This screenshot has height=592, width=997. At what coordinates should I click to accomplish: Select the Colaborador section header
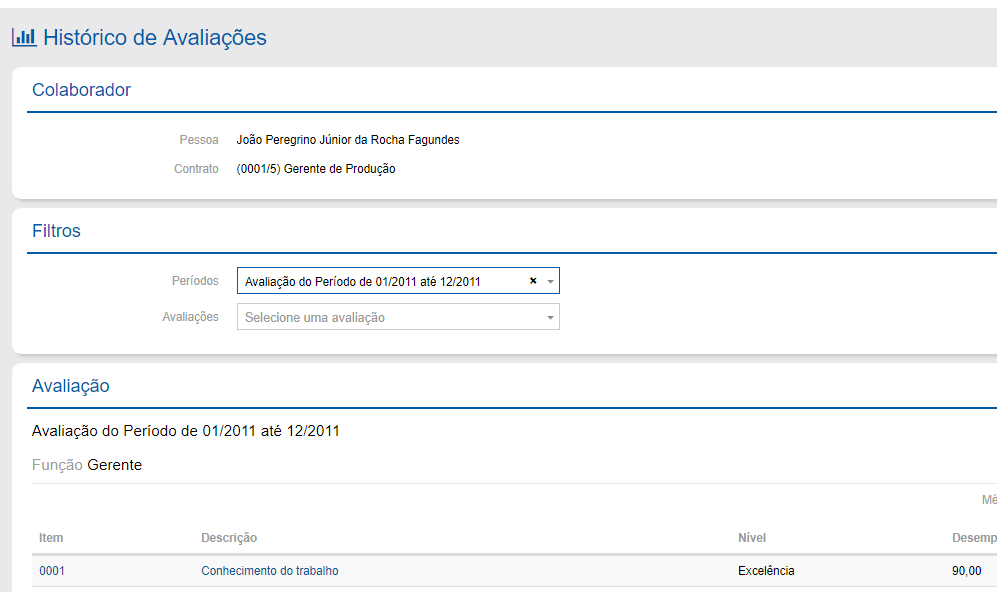tap(81, 90)
